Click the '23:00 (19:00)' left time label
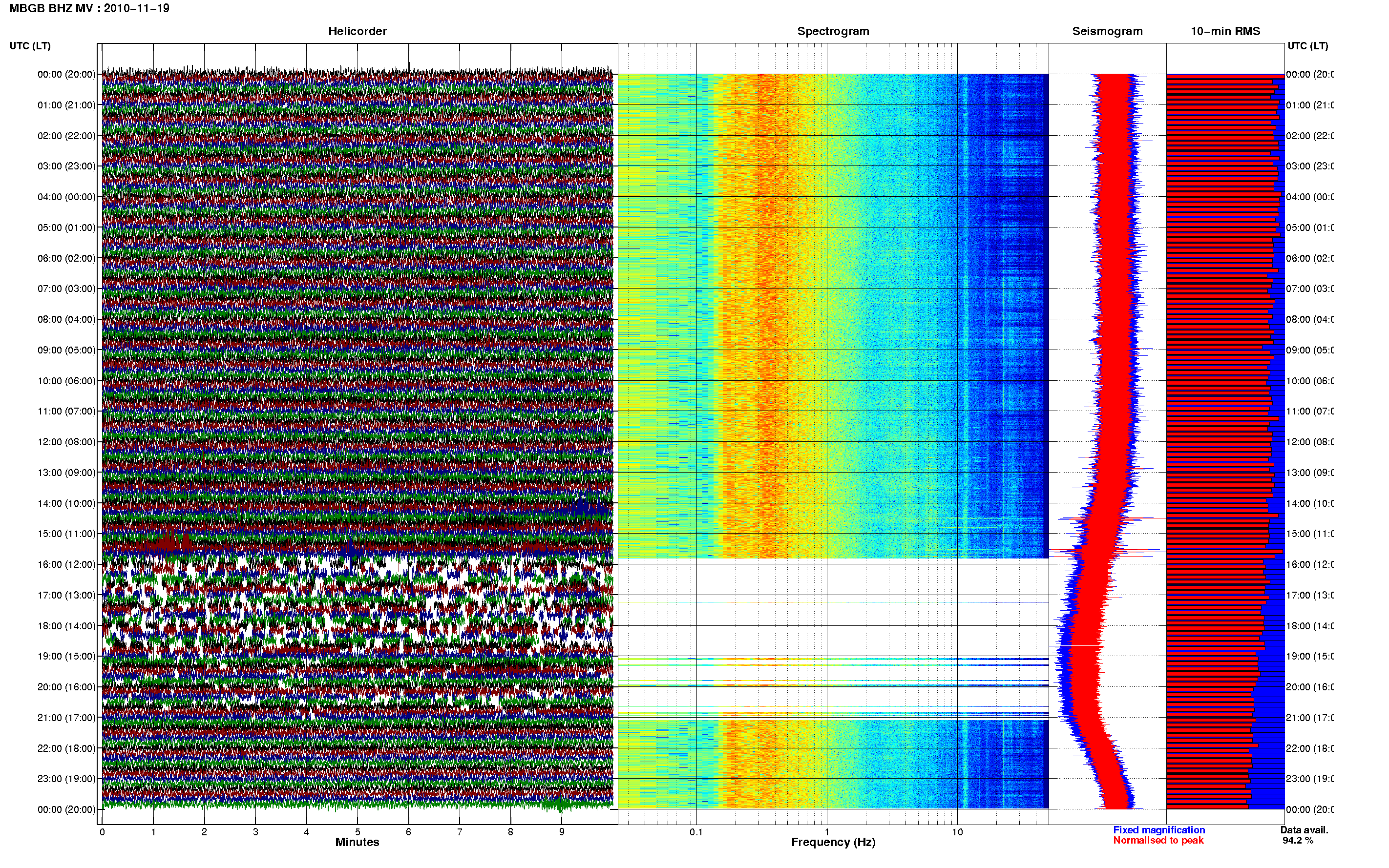Image resolution: width=1389 pixels, height=868 pixels. (x=66, y=779)
